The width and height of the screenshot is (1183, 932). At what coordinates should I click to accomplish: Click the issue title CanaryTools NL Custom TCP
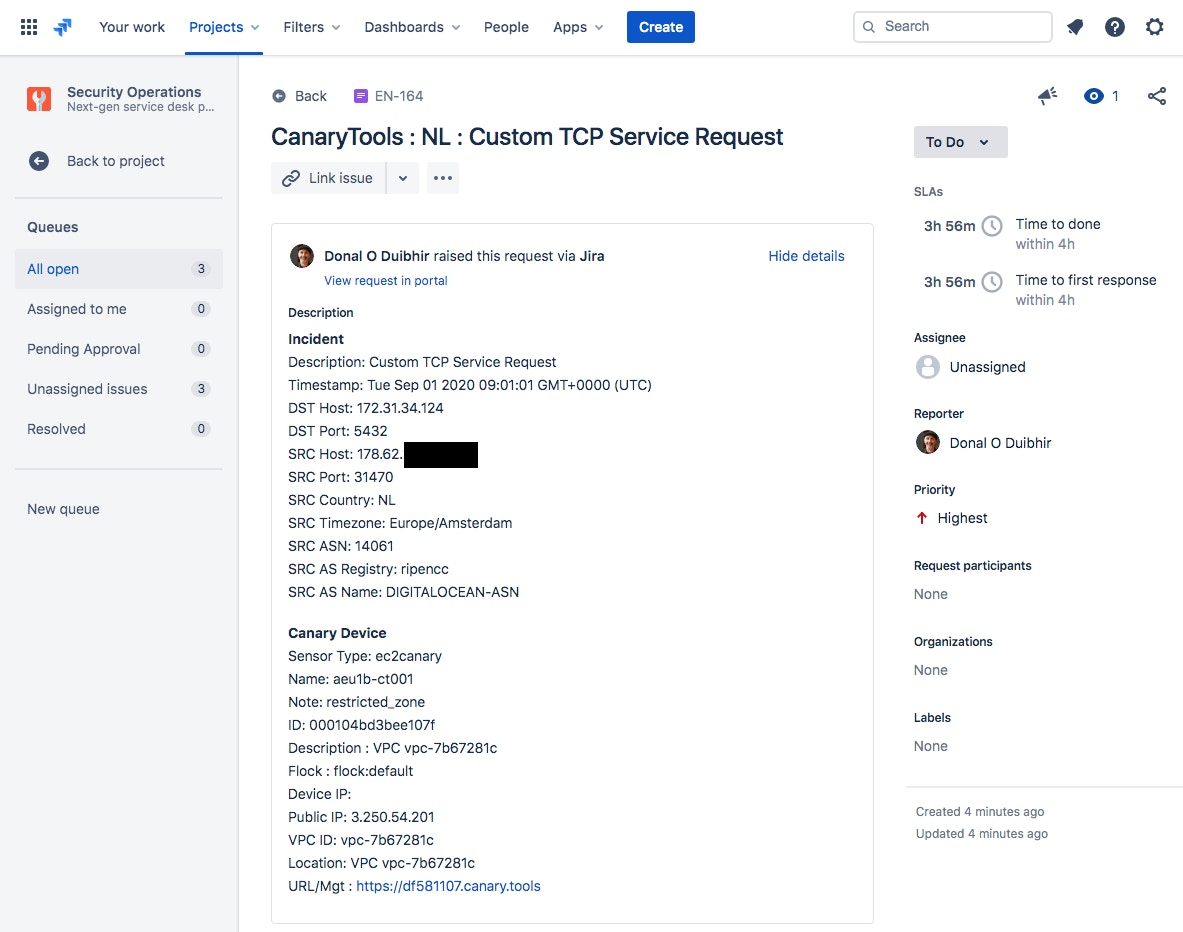coord(527,137)
